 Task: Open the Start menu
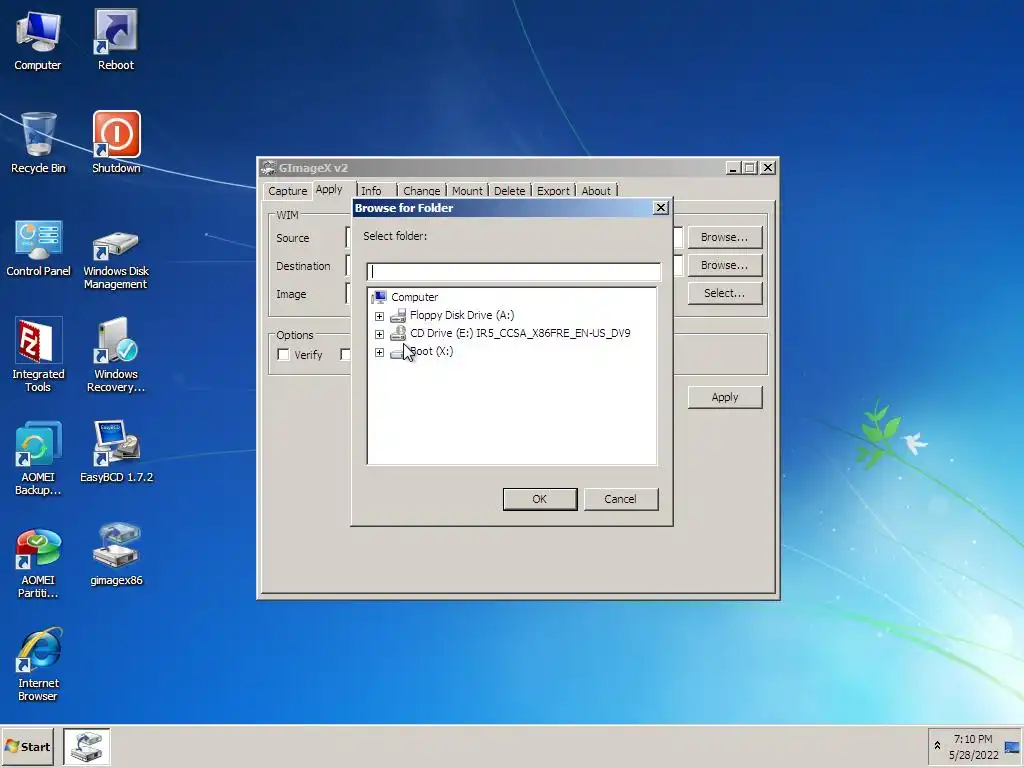pyautogui.click(x=27, y=746)
